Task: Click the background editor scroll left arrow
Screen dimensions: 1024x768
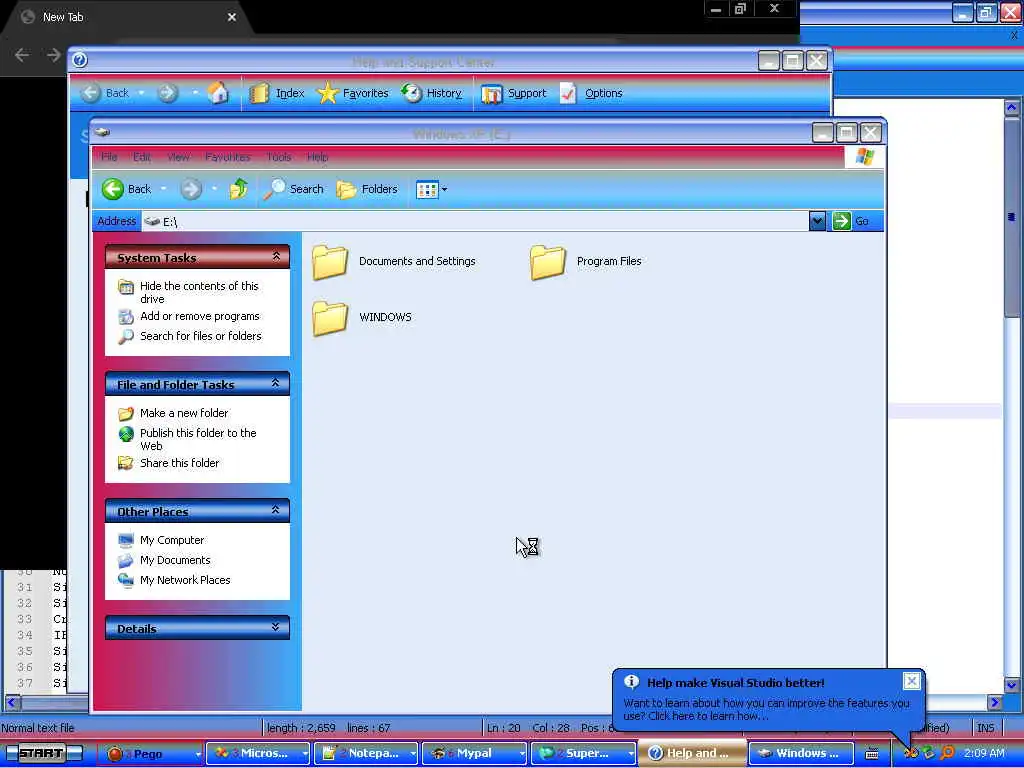Action: pos(12,703)
